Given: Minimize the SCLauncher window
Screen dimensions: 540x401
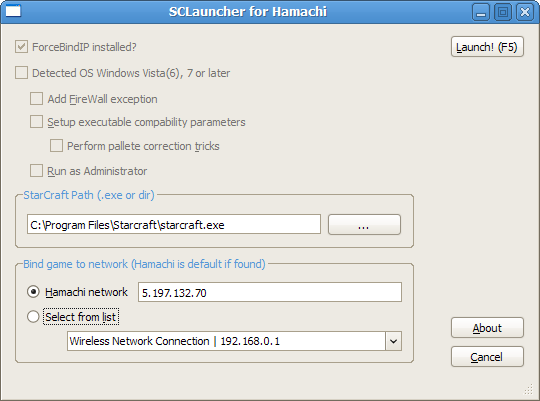Looking at the screenshot, I should pos(481,12).
